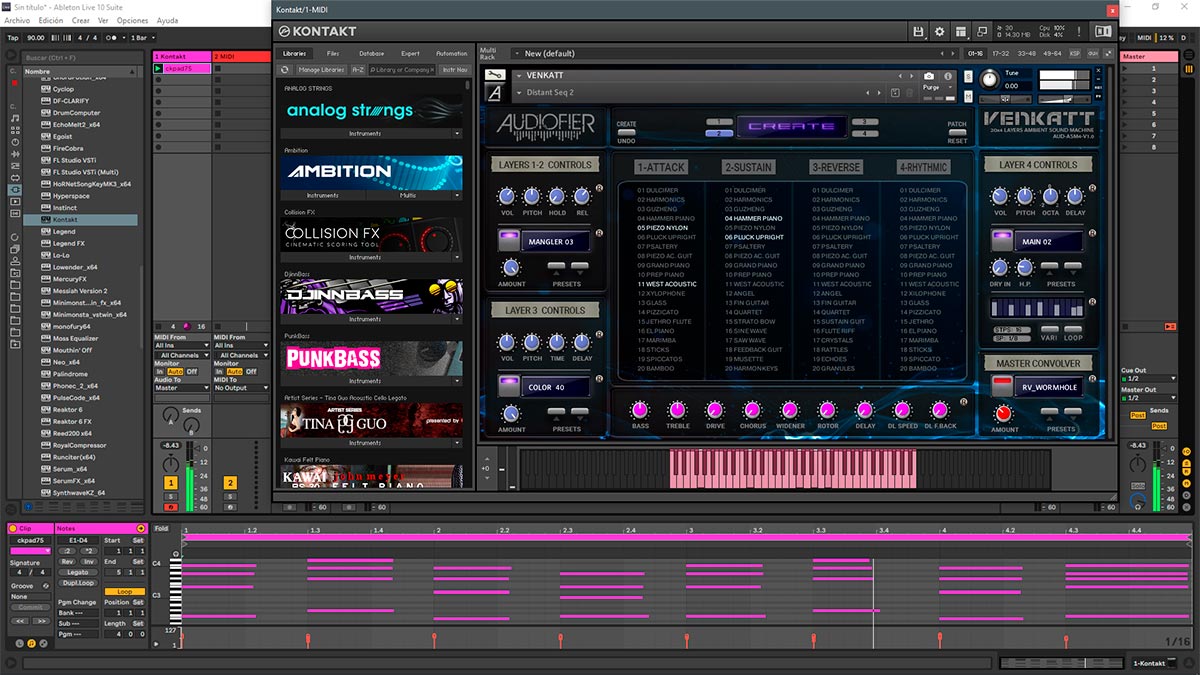The height and width of the screenshot is (675, 1200).
Task: Open track 1 All Ins MIDI dropdown
Action: 181,346
